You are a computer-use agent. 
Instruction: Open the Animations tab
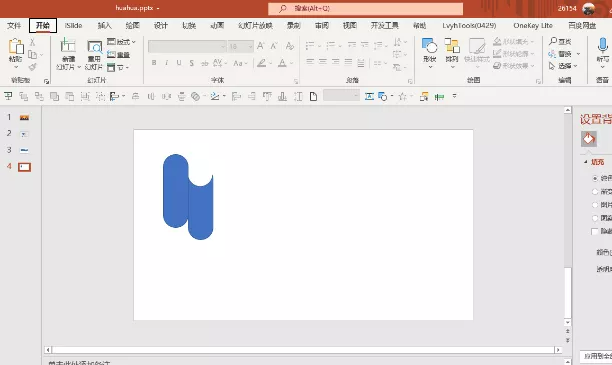tap(217, 25)
